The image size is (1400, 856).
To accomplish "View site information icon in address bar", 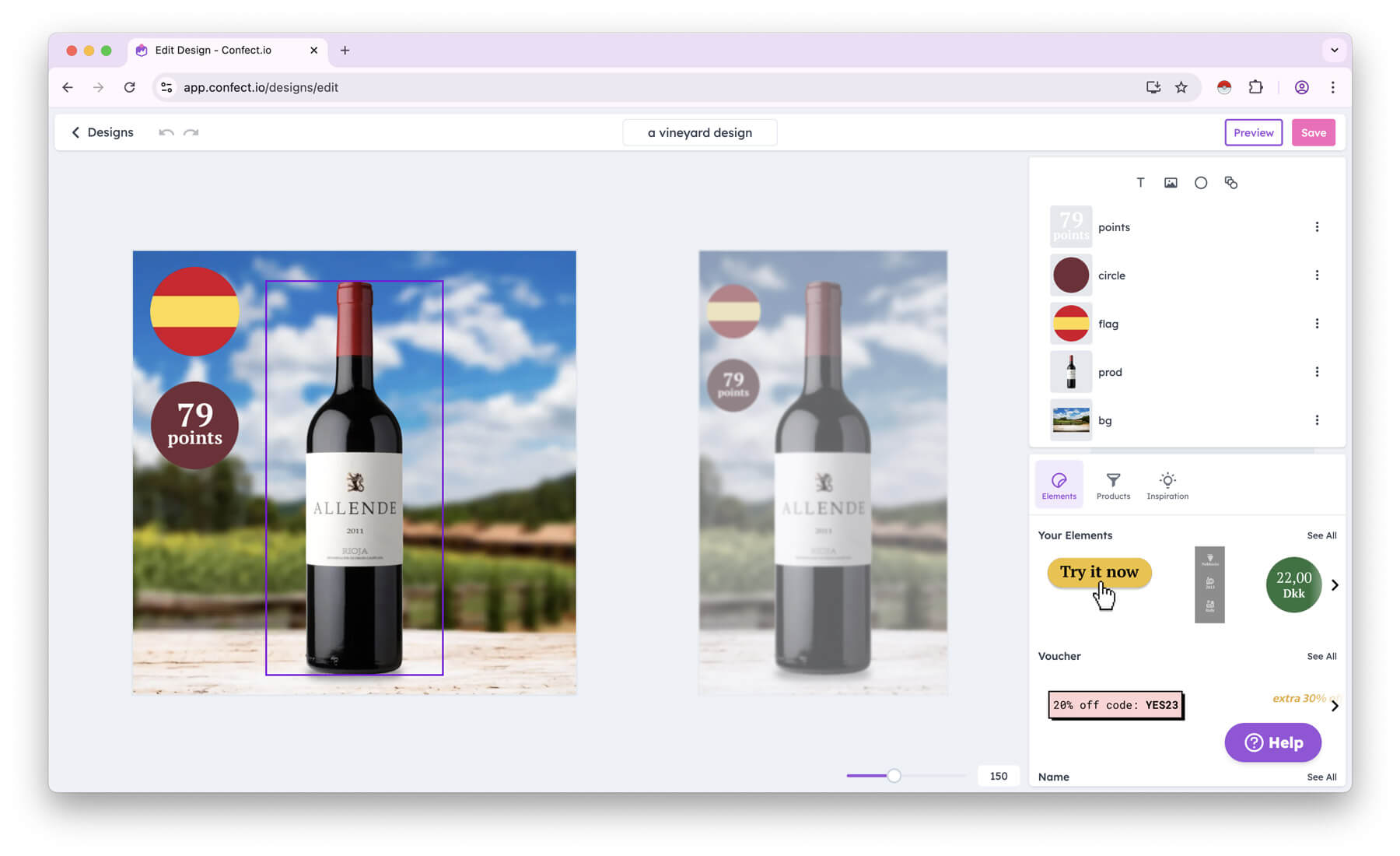I will (x=166, y=87).
